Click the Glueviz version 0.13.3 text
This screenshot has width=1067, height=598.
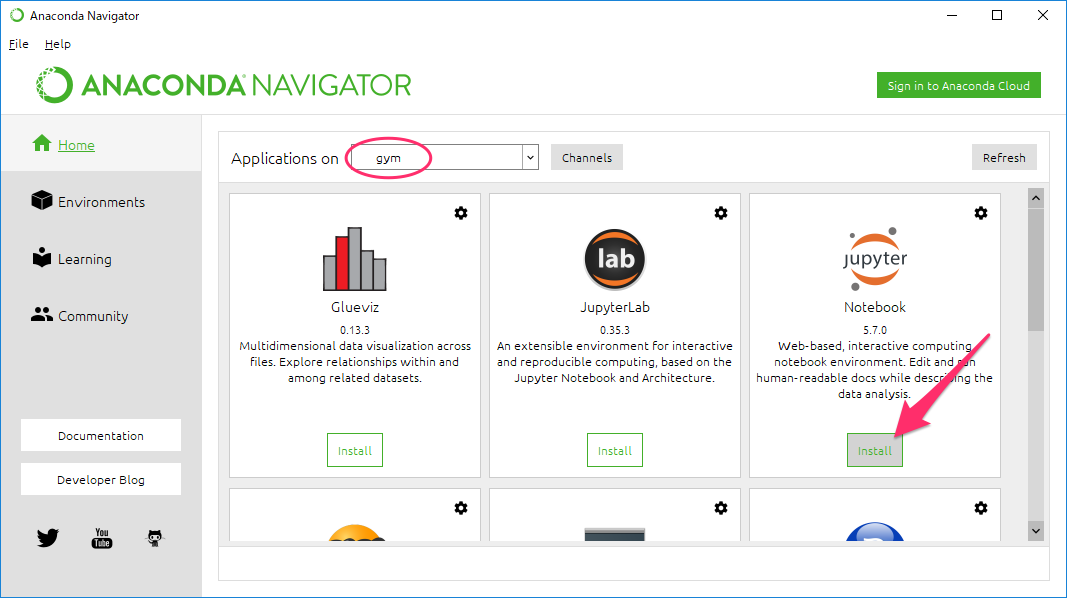point(355,330)
